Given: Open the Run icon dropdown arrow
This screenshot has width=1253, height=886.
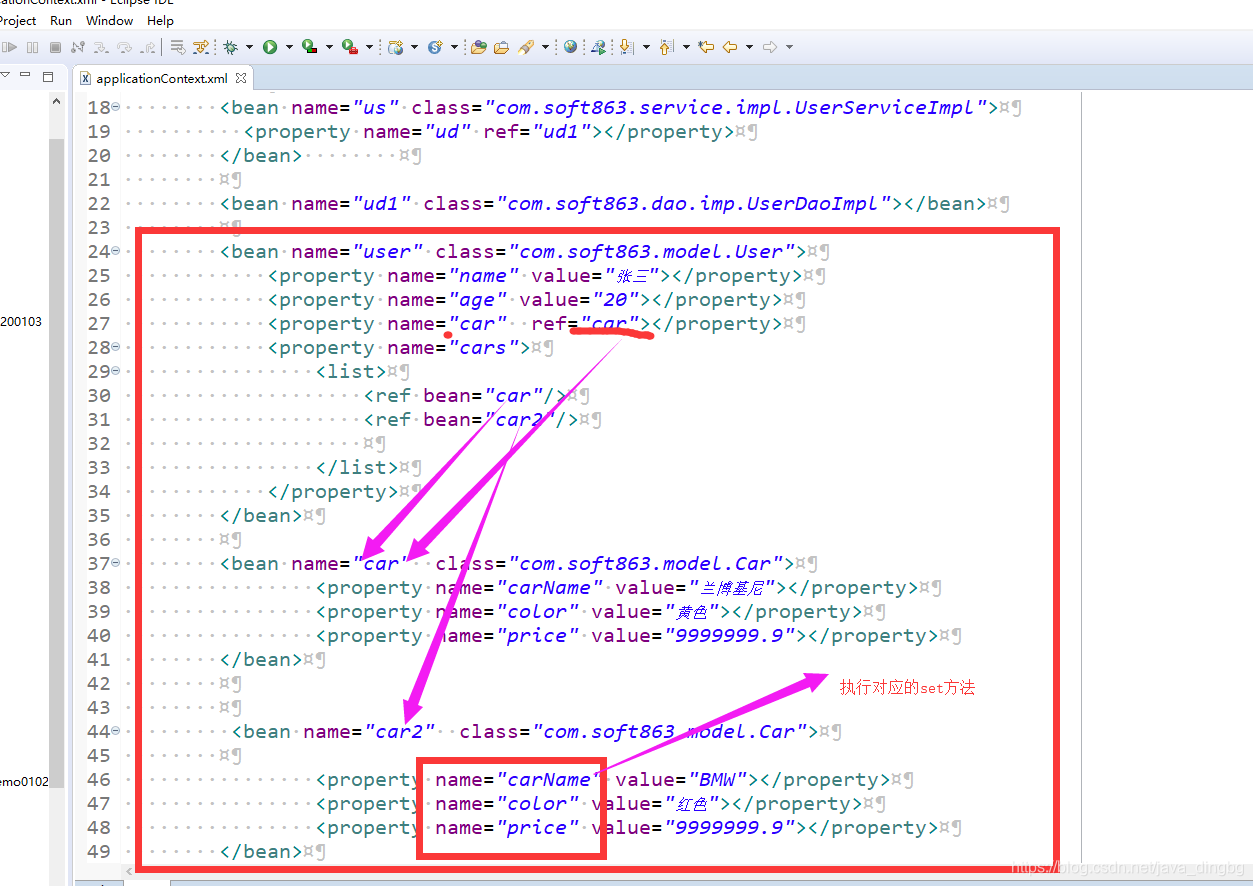Looking at the screenshot, I should pos(289,47).
